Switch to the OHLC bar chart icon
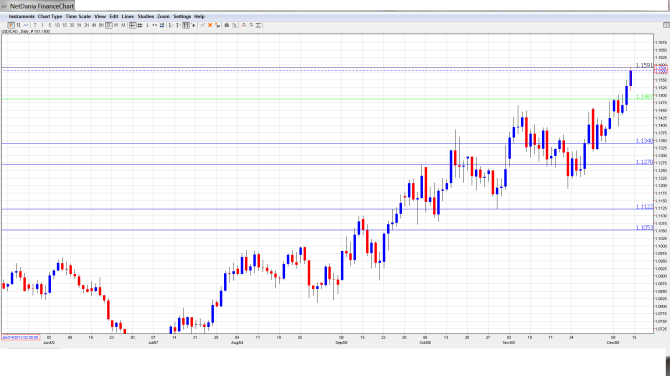The height and width of the screenshot is (376, 670). 18,25
